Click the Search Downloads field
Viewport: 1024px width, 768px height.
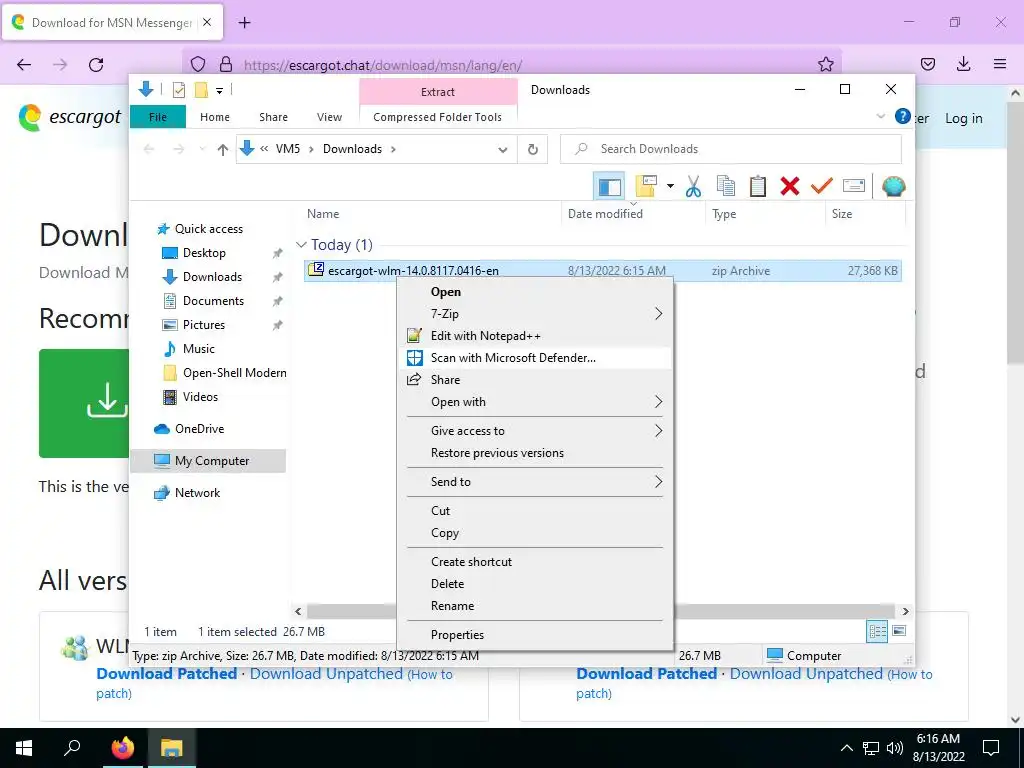click(731, 149)
